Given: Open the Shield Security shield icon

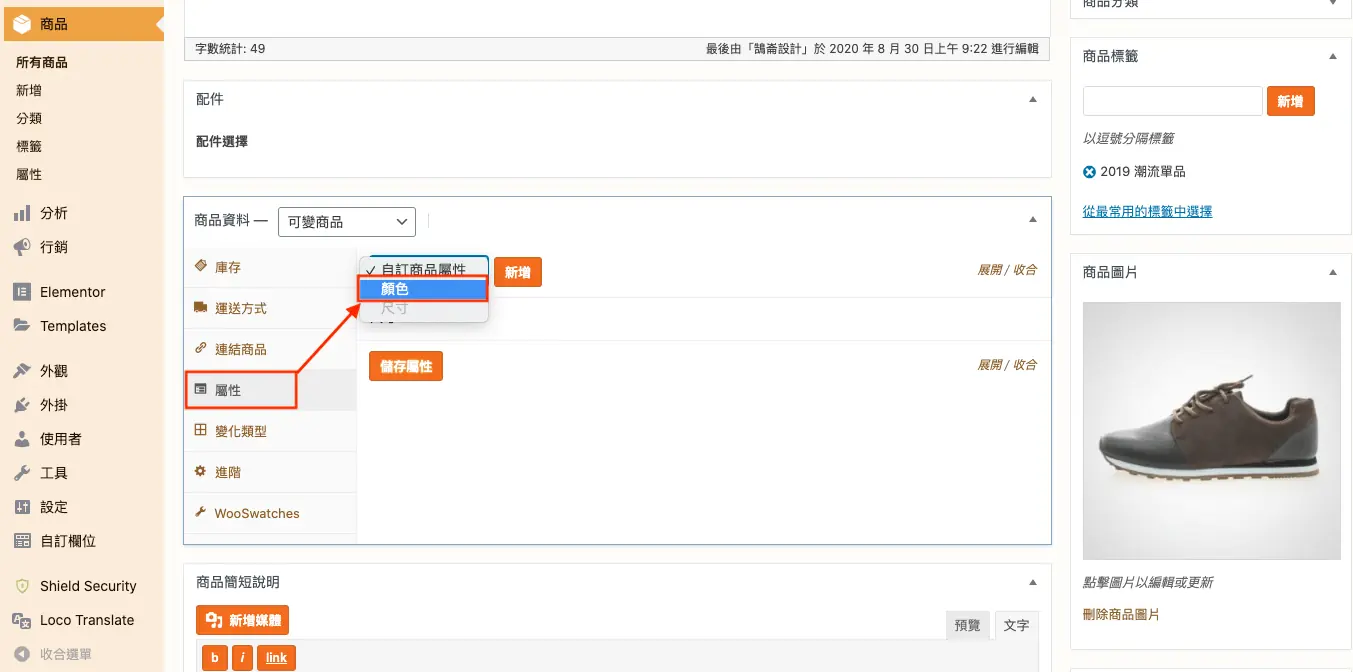Looking at the screenshot, I should [22, 586].
